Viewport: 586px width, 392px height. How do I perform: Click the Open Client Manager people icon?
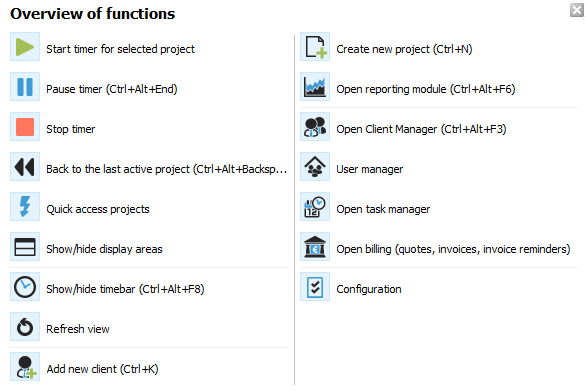pyautogui.click(x=315, y=127)
